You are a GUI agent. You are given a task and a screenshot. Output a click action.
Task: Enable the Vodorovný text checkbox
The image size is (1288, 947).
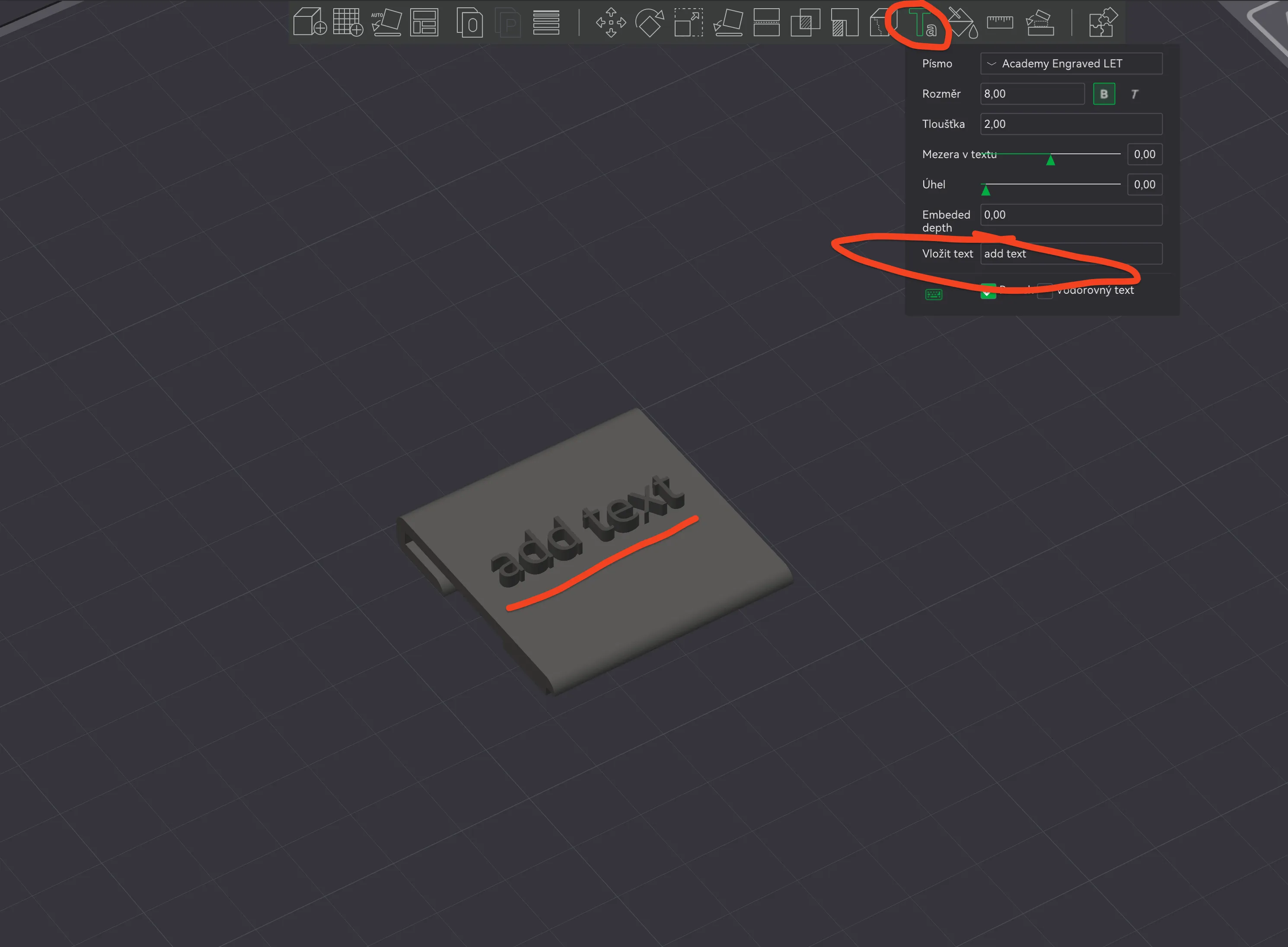[1045, 291]
